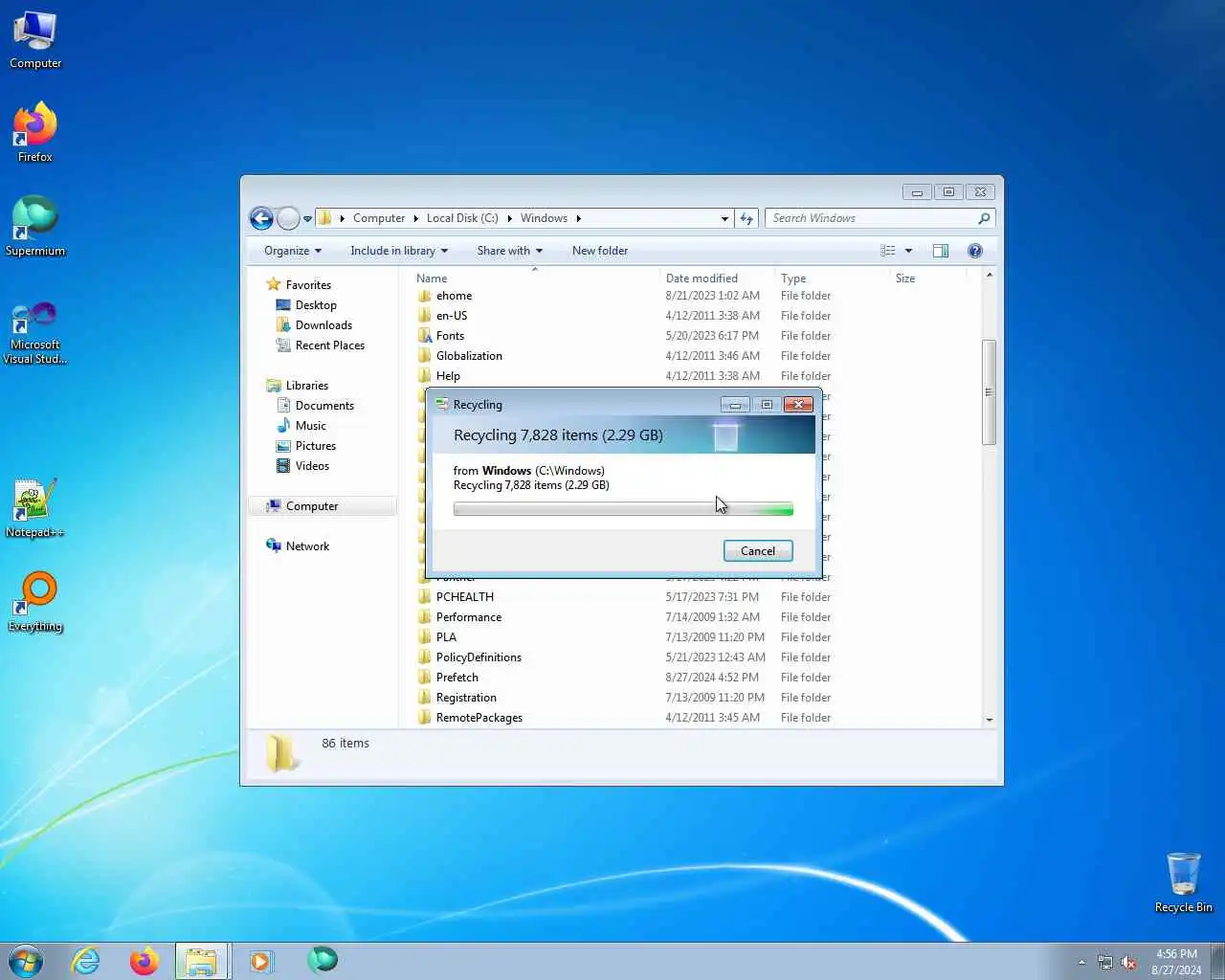Open address bar previous locations dropdown
The width and height of the screenshot is (1225, 980).
724,218
